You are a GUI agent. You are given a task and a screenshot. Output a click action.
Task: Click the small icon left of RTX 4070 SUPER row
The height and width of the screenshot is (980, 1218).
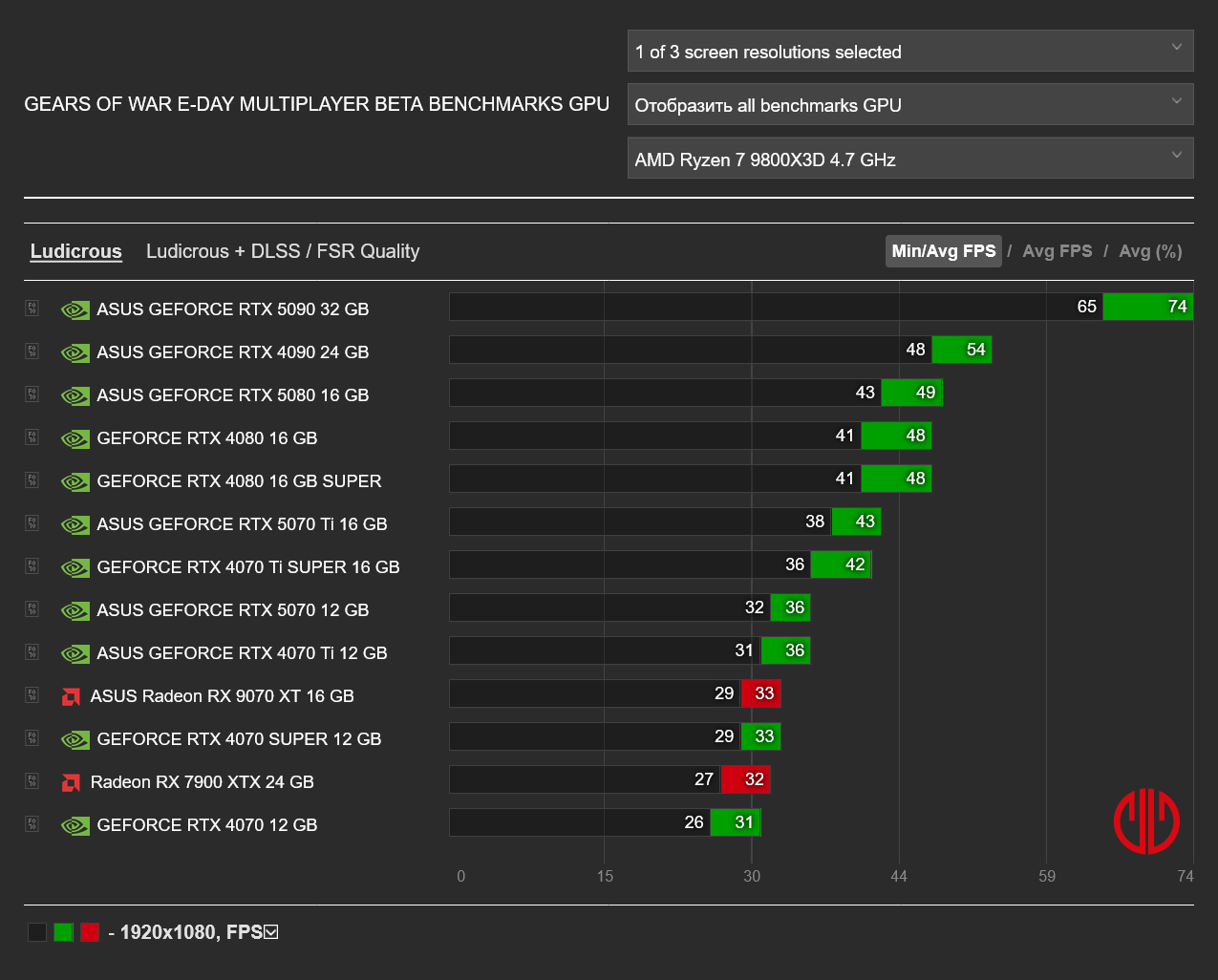pos(32,737)
